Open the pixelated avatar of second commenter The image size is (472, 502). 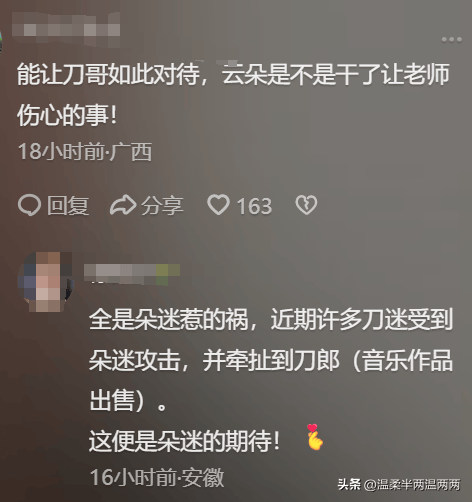point(45,282)
